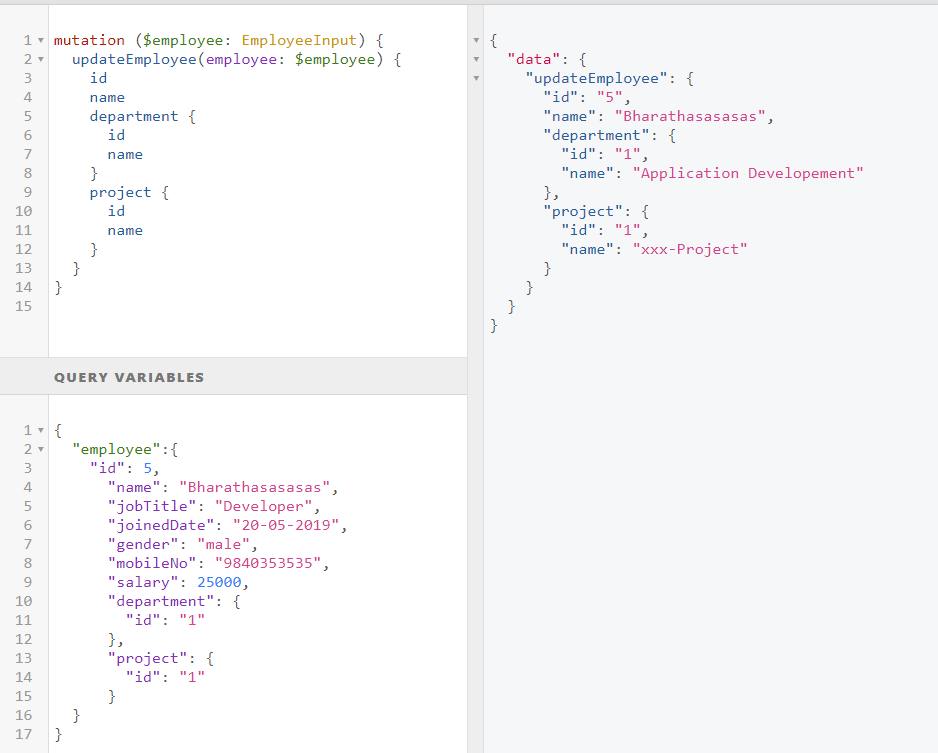Click "data" key in response pane
Screen dimensions: 938x753
pos(534,59)
